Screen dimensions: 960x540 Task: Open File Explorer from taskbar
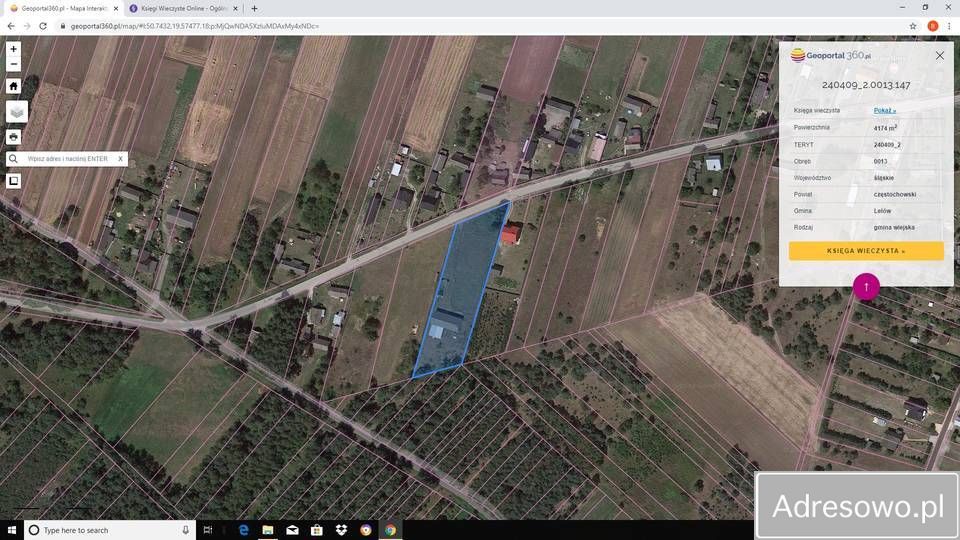pos(268,530)
